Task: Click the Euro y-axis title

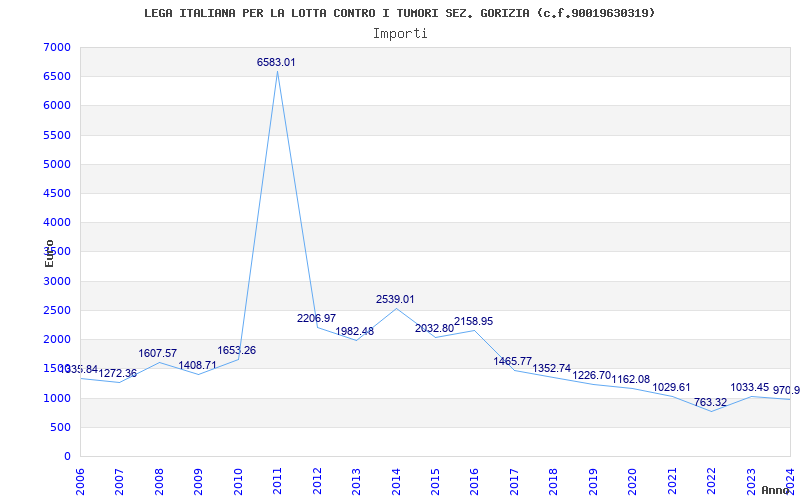Action: (49, 253)
